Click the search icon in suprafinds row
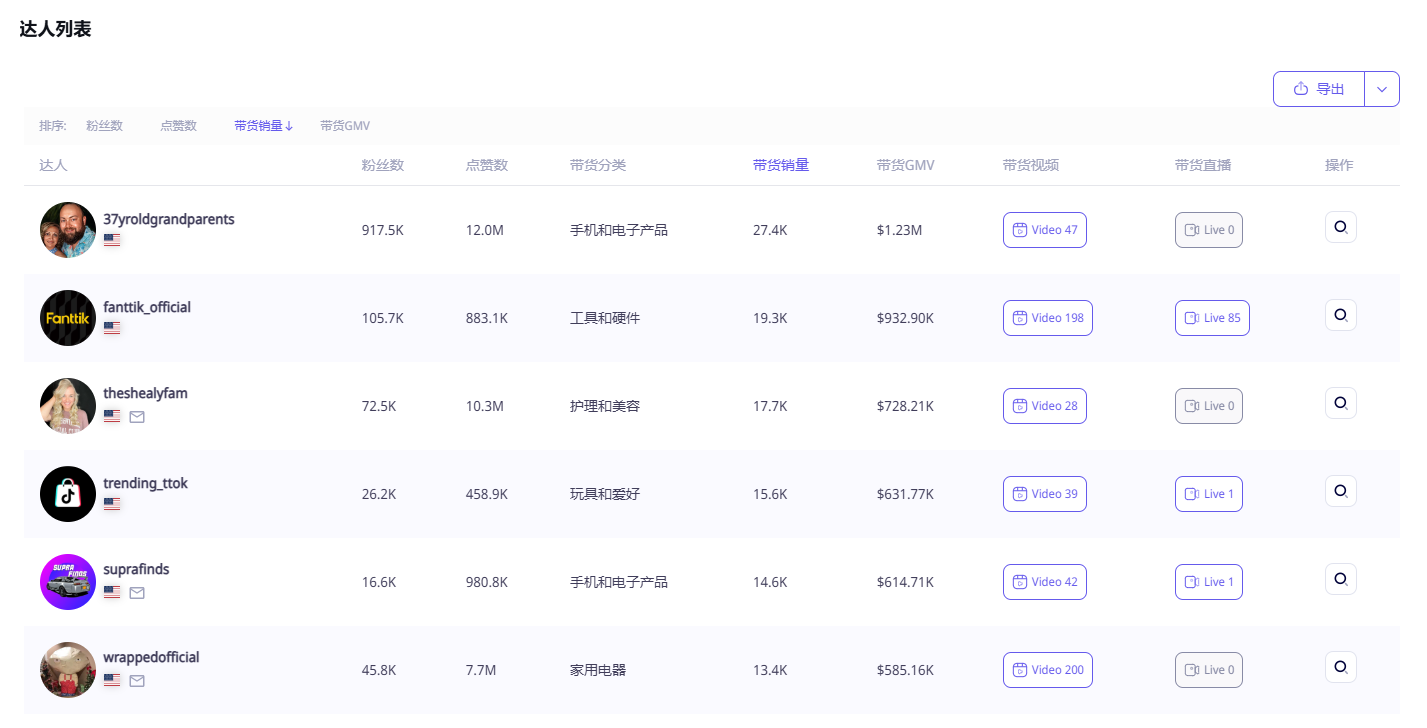1427x728 pixels. coord(1340,579)
